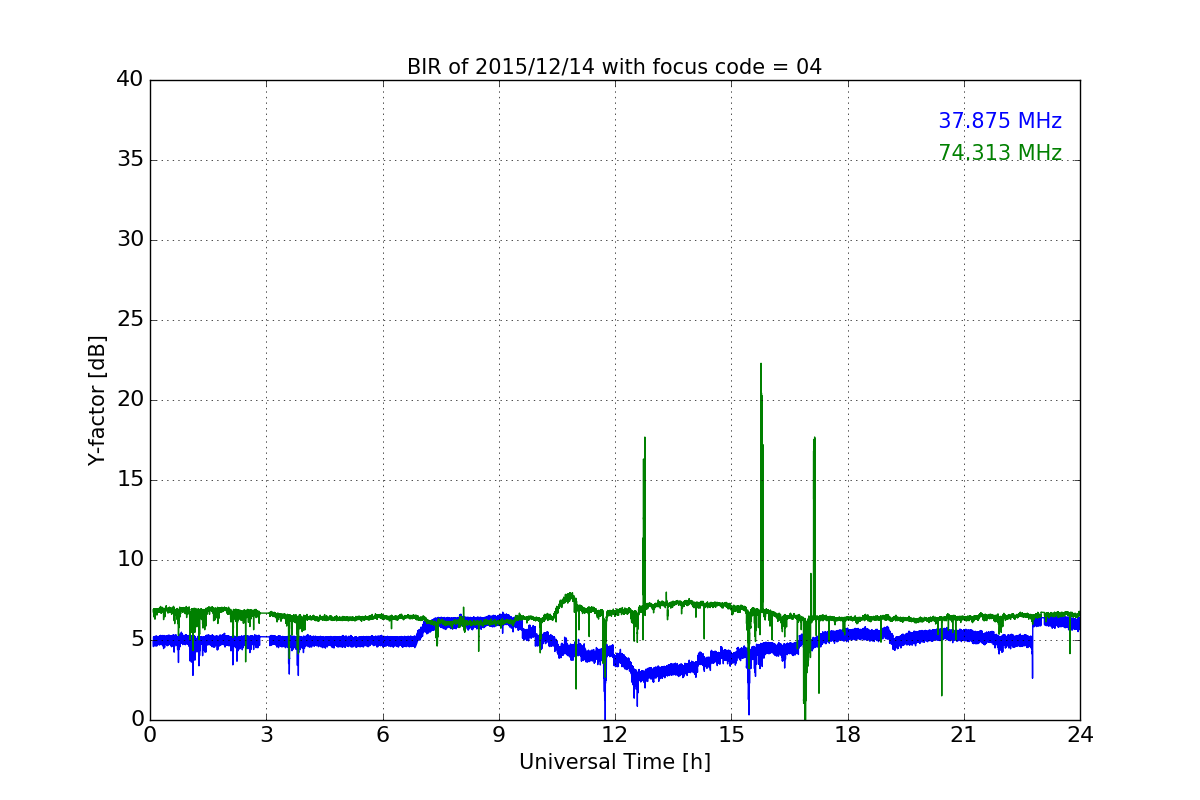This screenshot has height=800, width=1200.
Task: Click x-axis tick label 12
Action: tap(615, 735)
